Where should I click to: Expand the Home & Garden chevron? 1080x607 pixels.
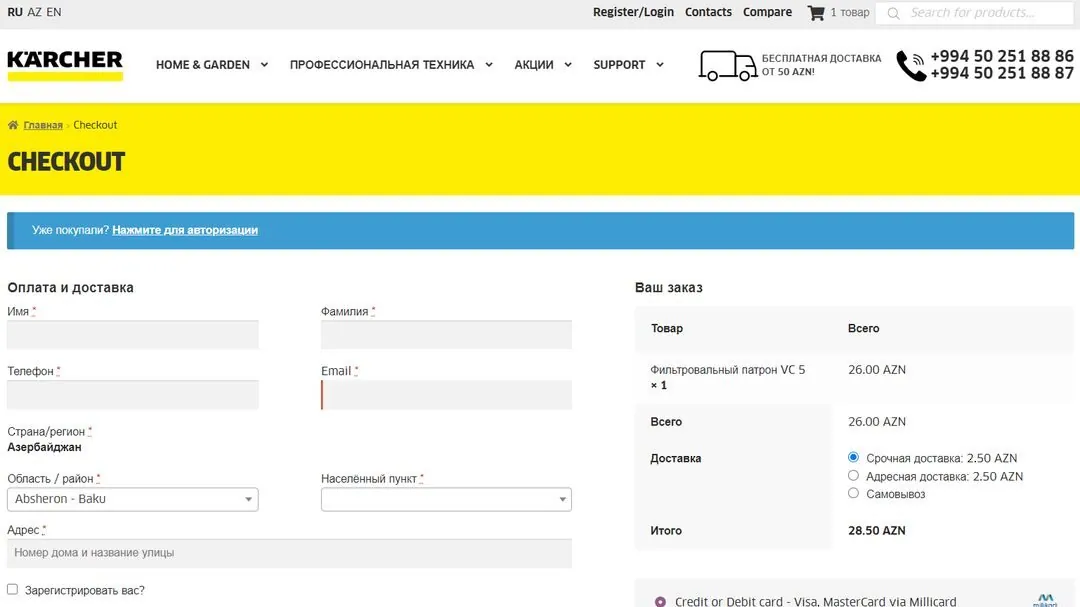click(x=264, y=65)
